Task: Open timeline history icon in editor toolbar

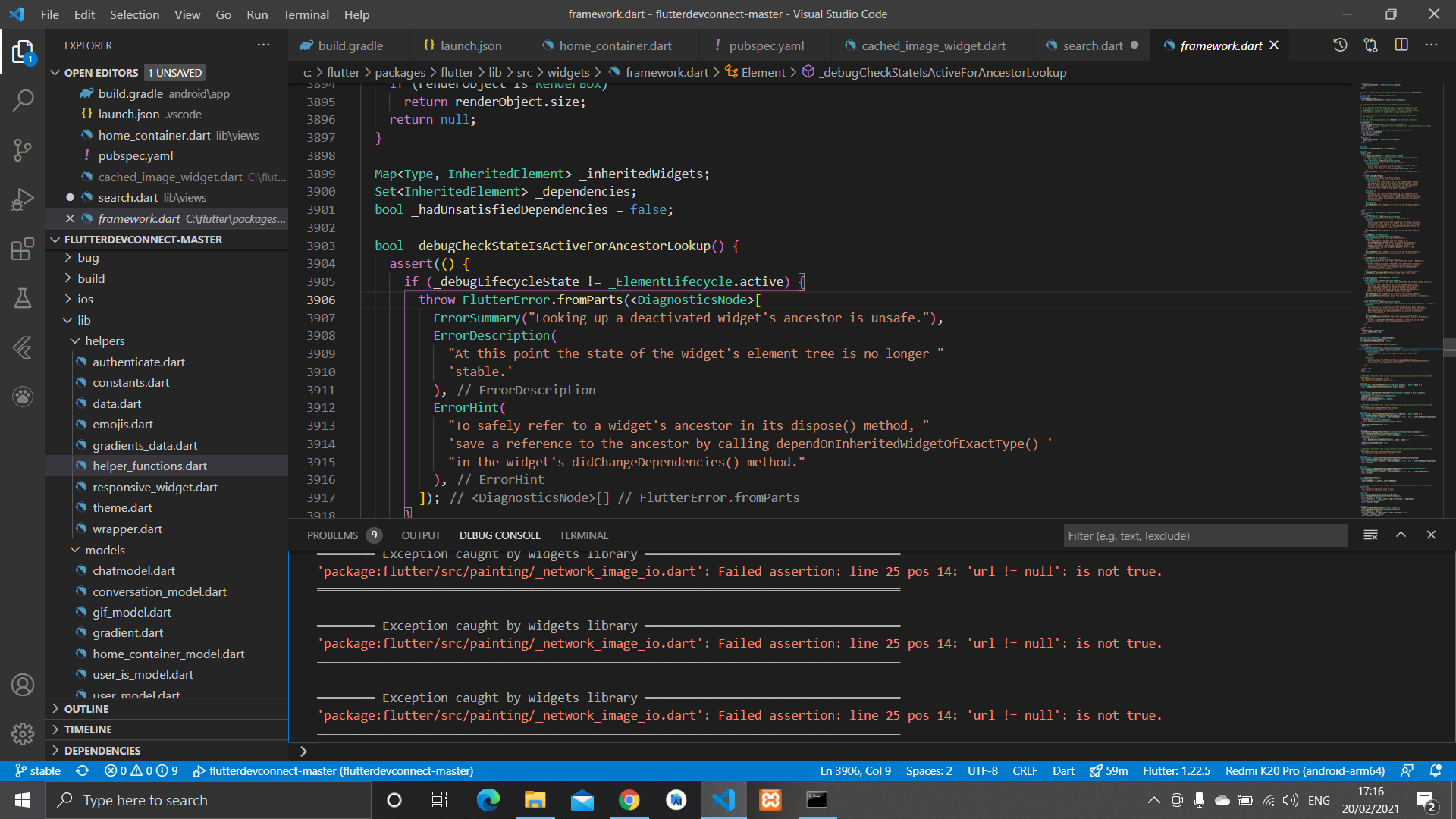Action: 1340,45
